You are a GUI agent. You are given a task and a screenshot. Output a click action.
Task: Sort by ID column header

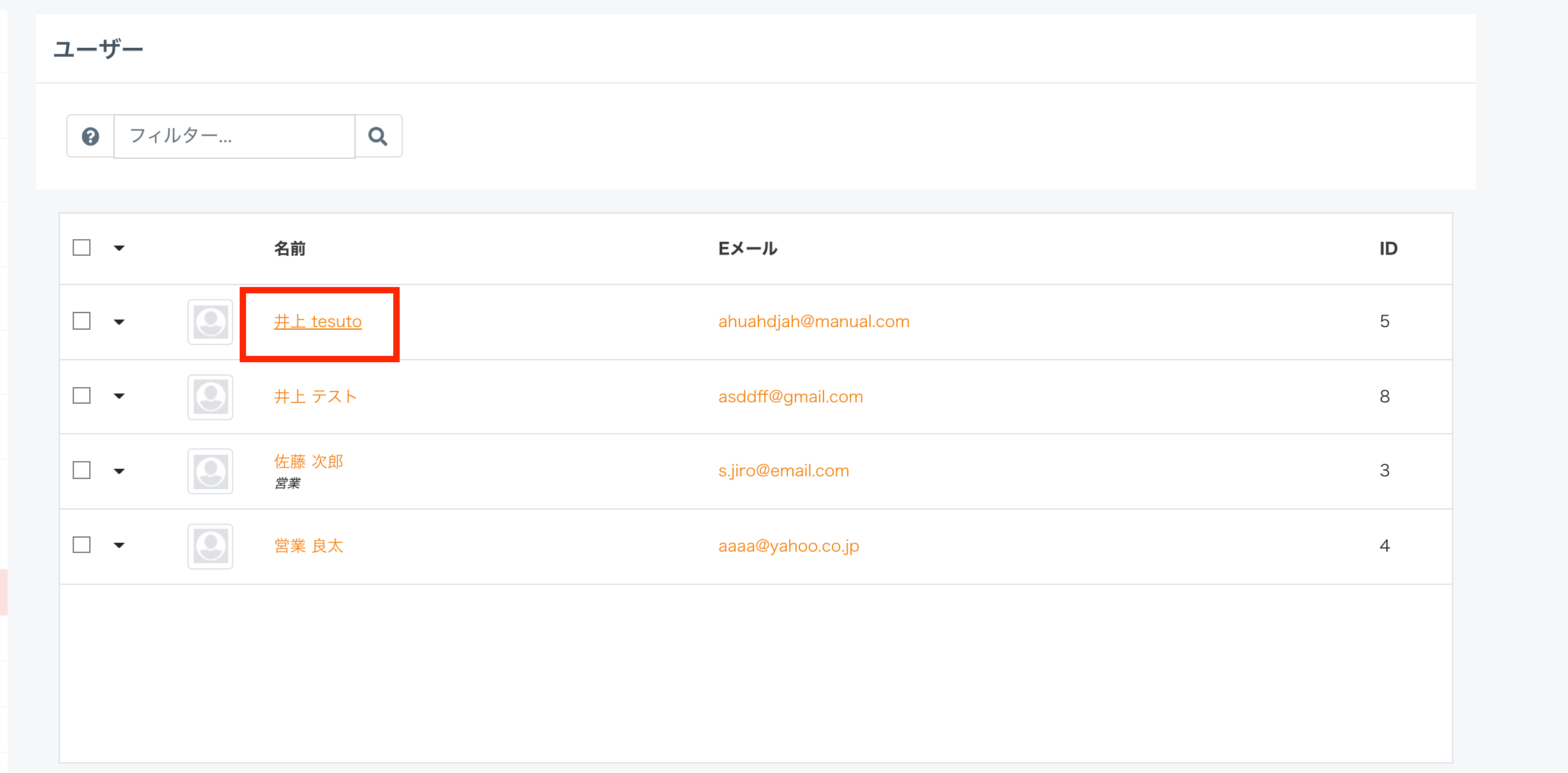[1388, 249]
